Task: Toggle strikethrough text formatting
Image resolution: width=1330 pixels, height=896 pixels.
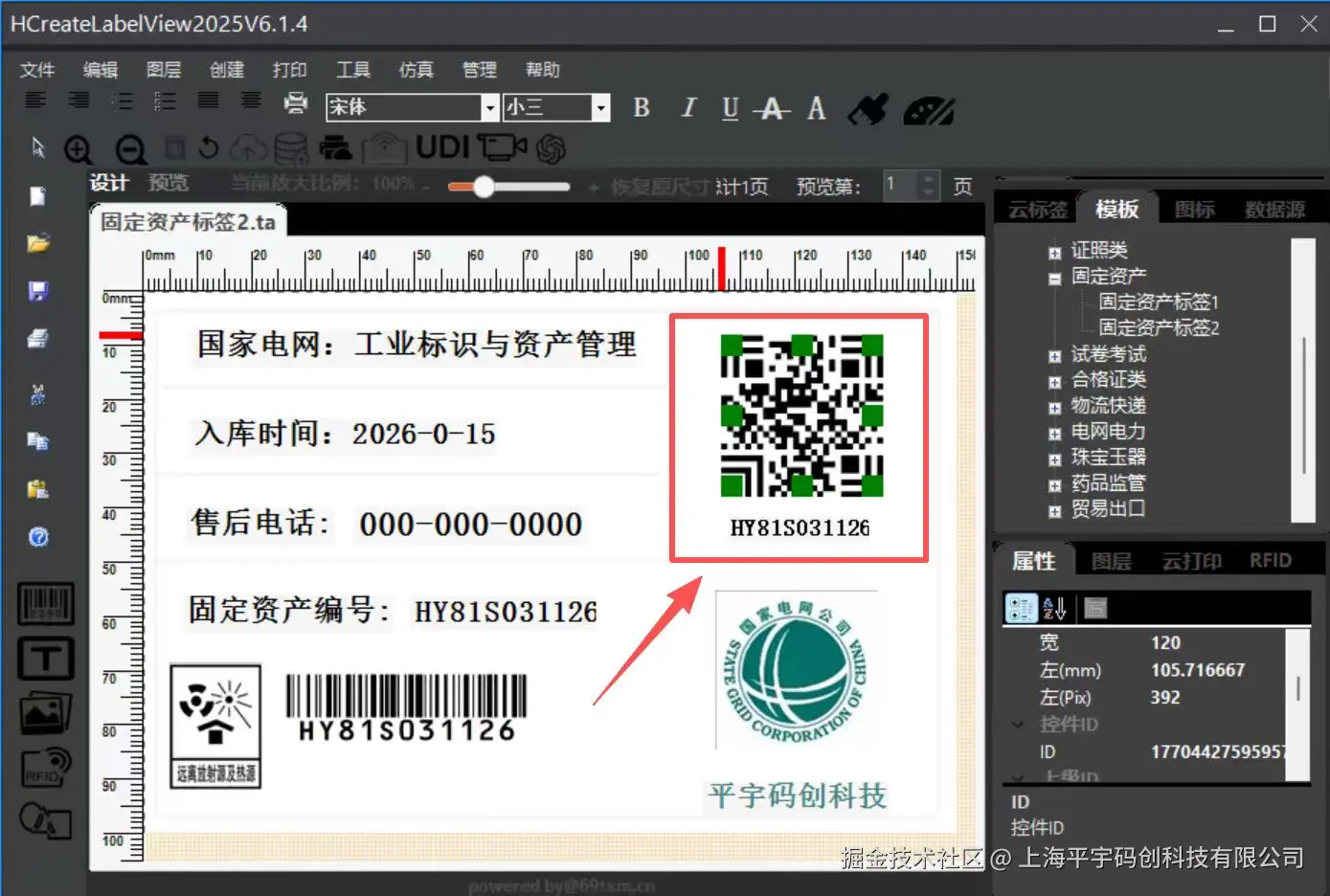Action: pyautogui.click(x=772, y=108)
